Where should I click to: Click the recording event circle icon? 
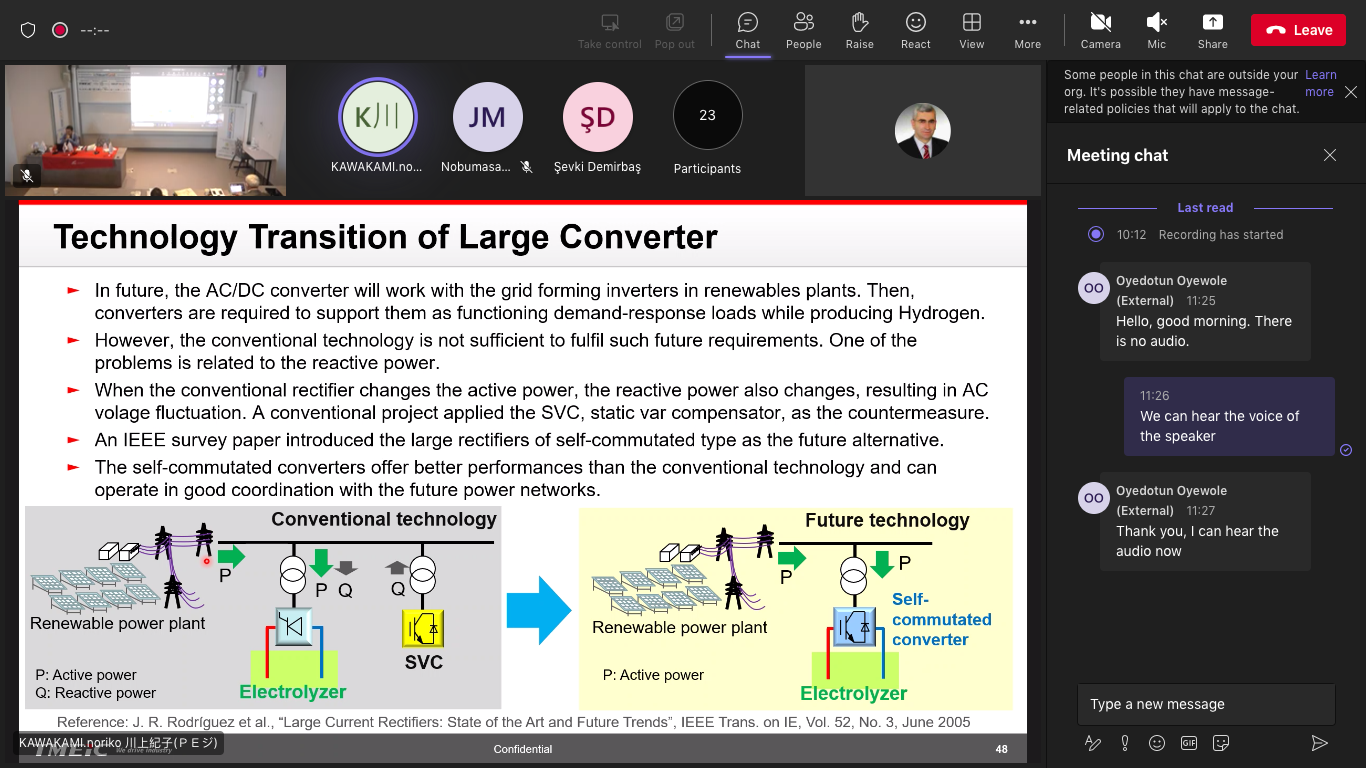1096,234
